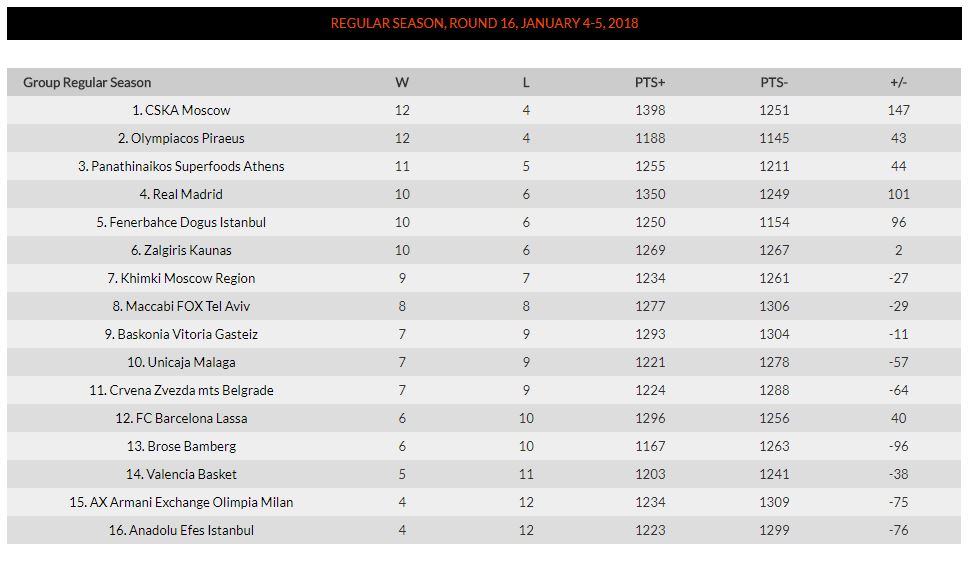Click the +/- column header
This screenshot has width=975, height=561.
click(x=898, y=82)
